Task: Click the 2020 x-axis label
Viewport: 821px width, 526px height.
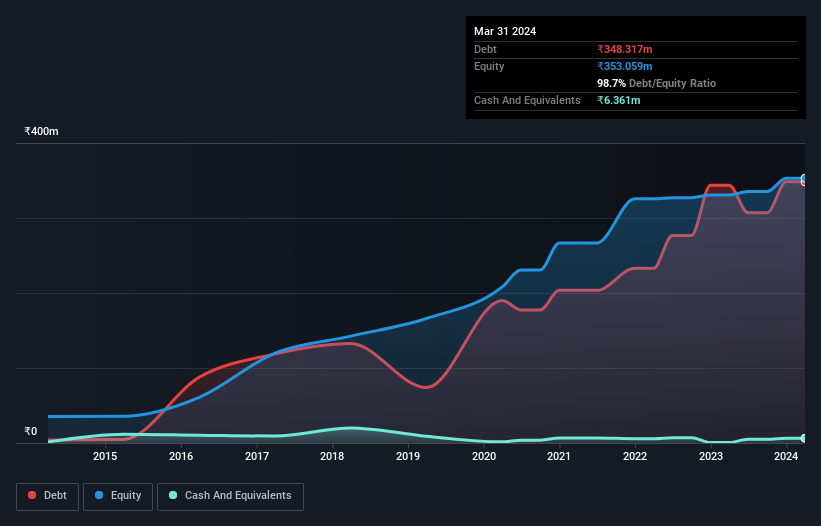Action: (484, 456)
